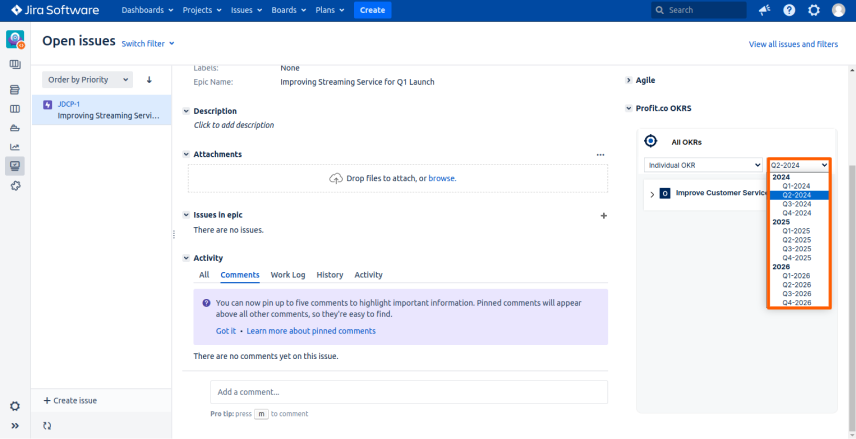Click the epic icon of JDCP-1
This screenshot has width=856, height=439.
pyautogui.click(x=47, y=105)
